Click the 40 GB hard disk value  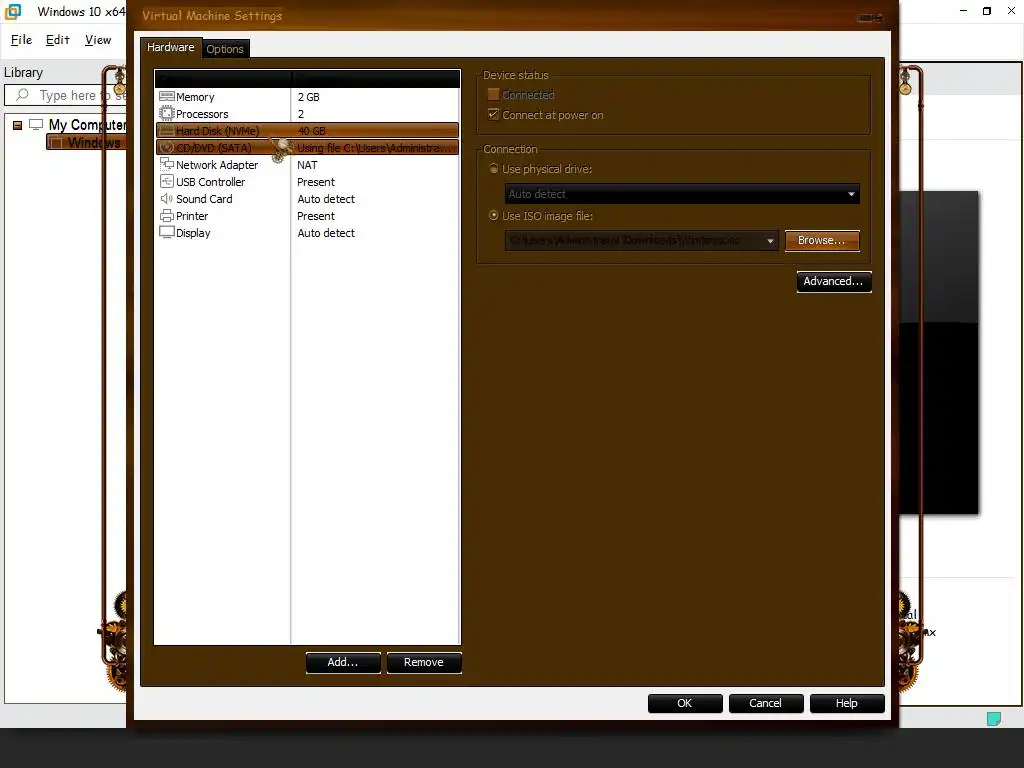[x=312, y=131]
